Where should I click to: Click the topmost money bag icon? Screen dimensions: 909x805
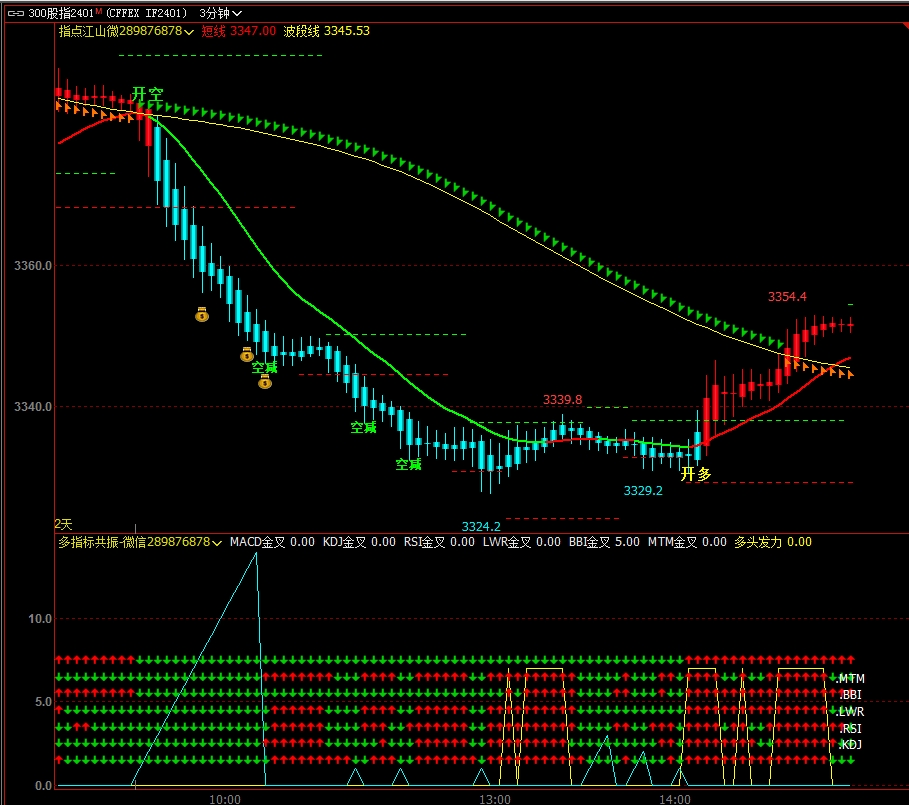201,314
